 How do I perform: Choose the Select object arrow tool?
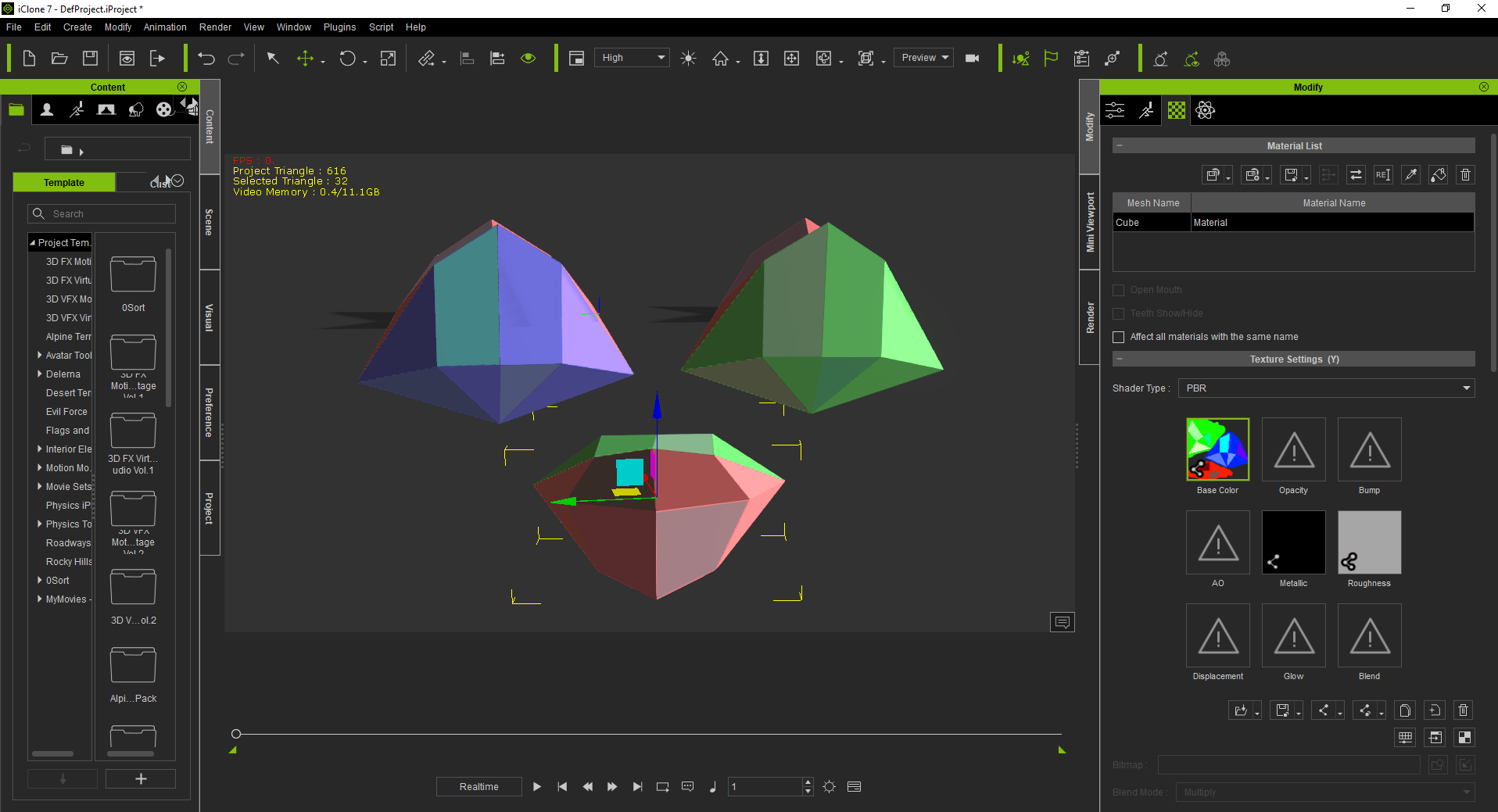click(x=273, y=59)
